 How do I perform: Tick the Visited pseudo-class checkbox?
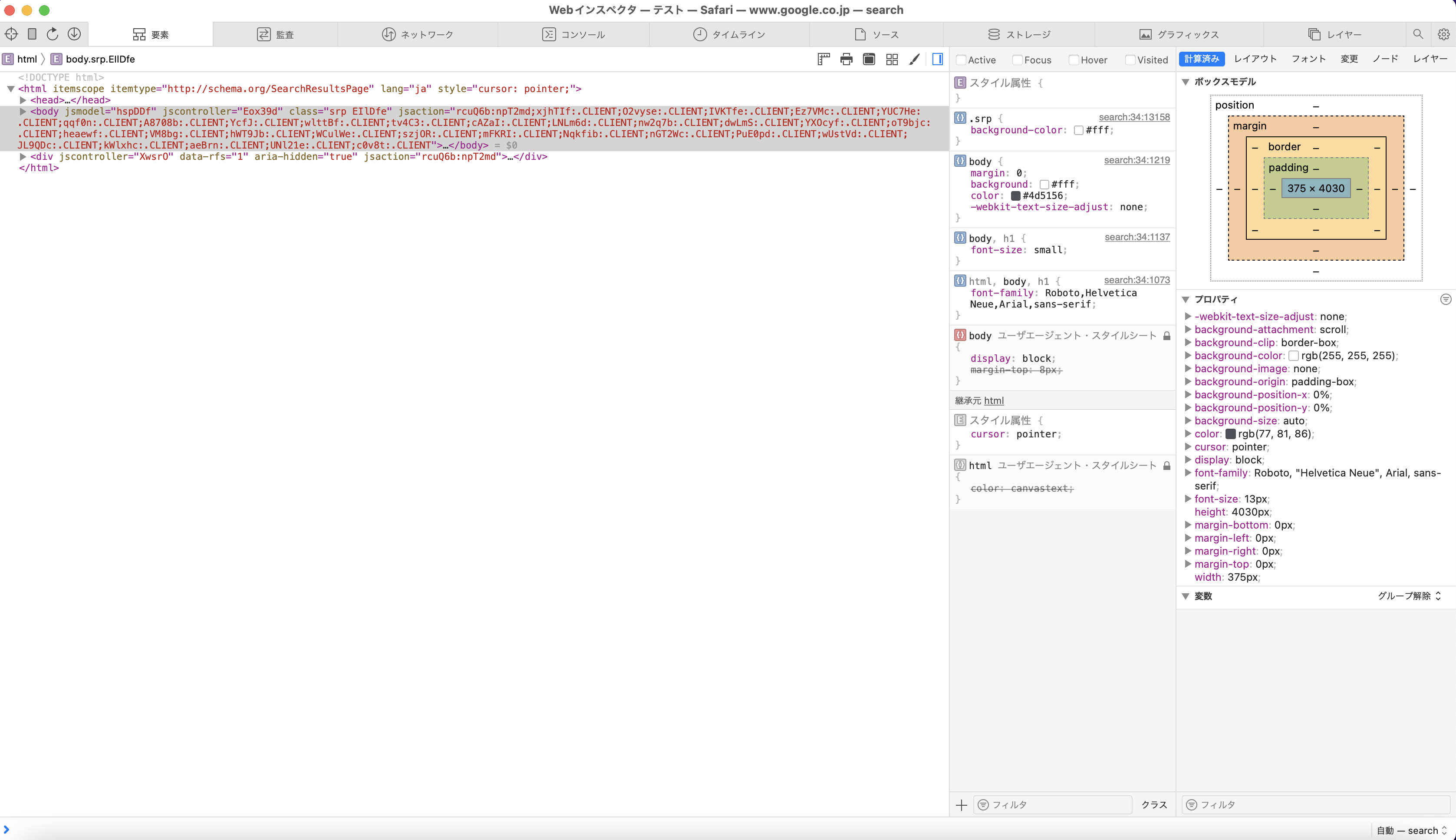coord(1130,60)
